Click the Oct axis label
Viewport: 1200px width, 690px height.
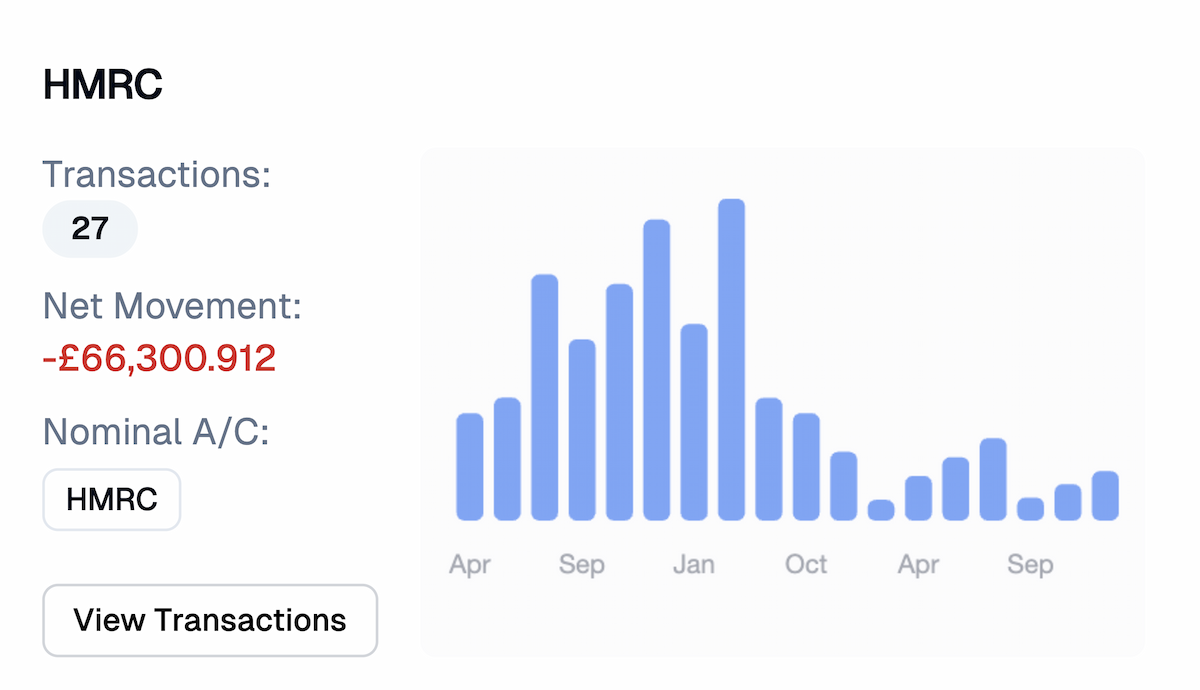pyautogui.click(x=806, y=565)
